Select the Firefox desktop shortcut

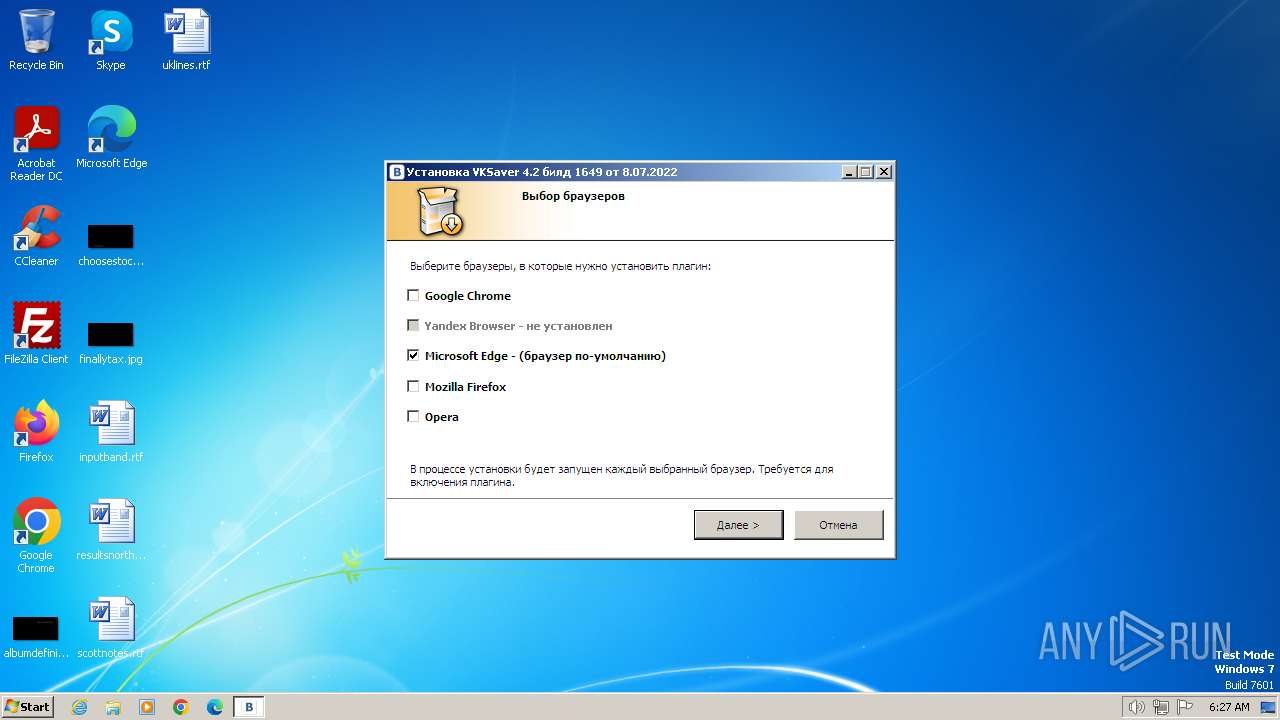tap(36, 431)
